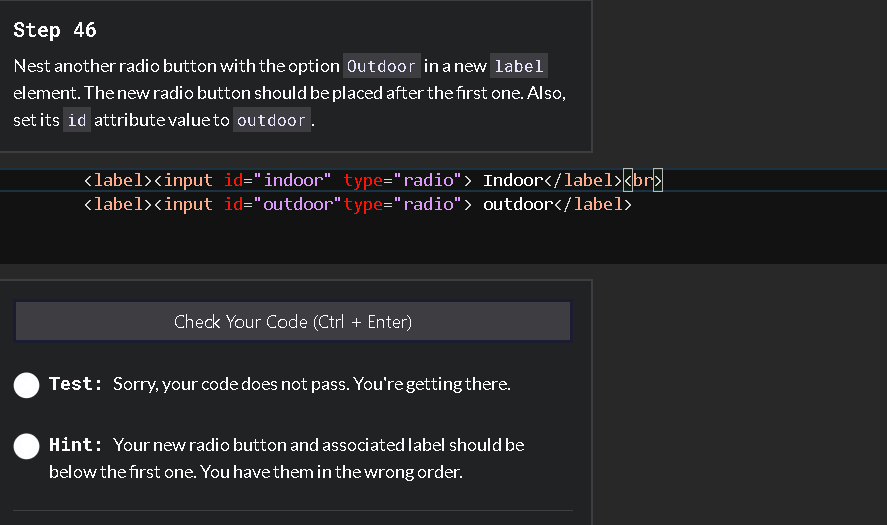Click the Indoor text in first code line

(510, 181)
